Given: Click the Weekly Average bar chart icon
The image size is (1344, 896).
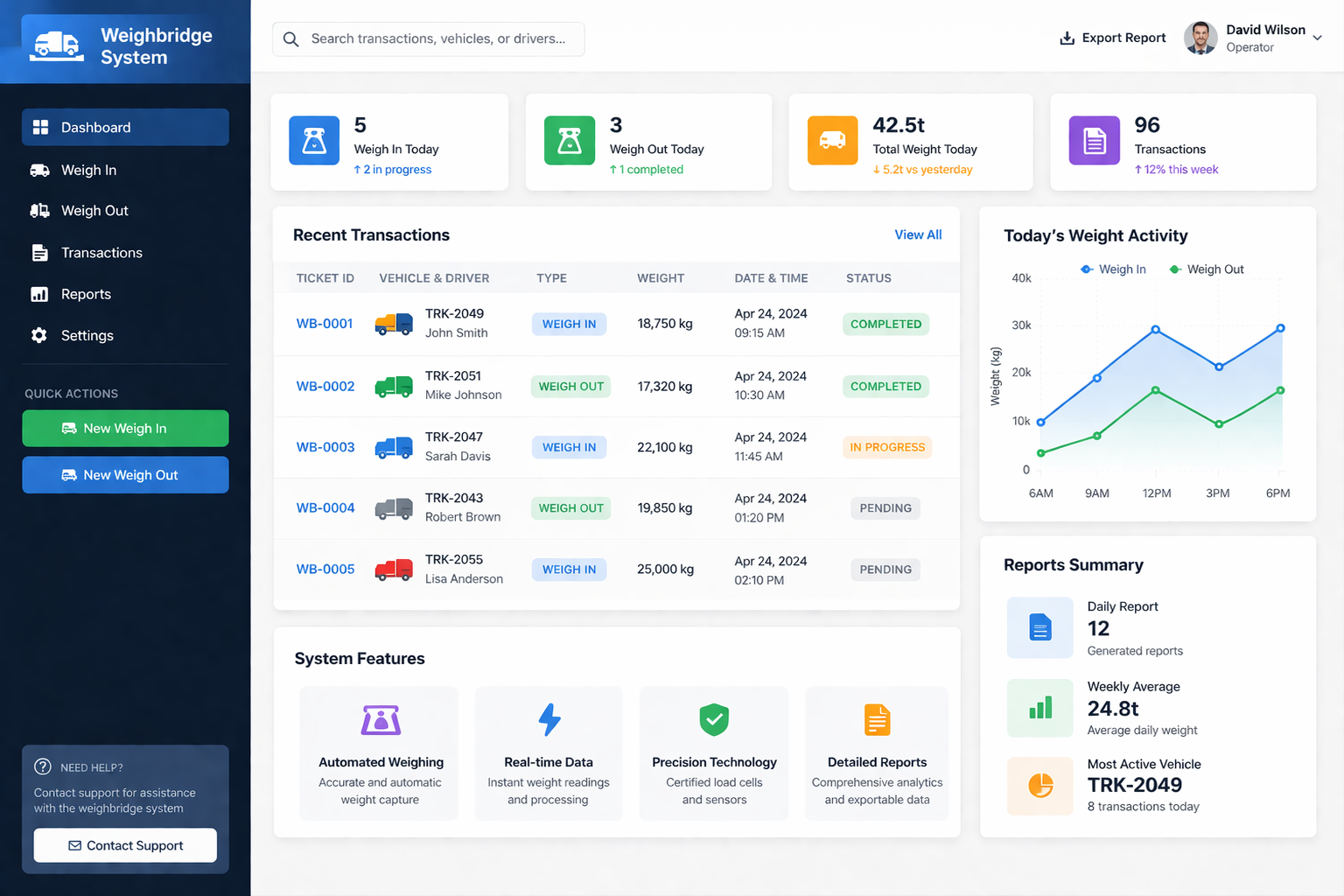Looking at the screenshot, I should click(1039, 708).
